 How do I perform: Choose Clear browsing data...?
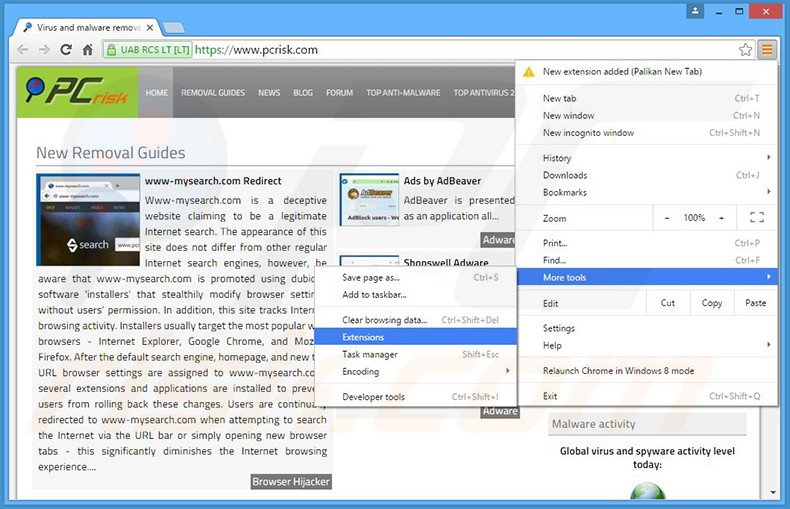click(x=416, y=320)
